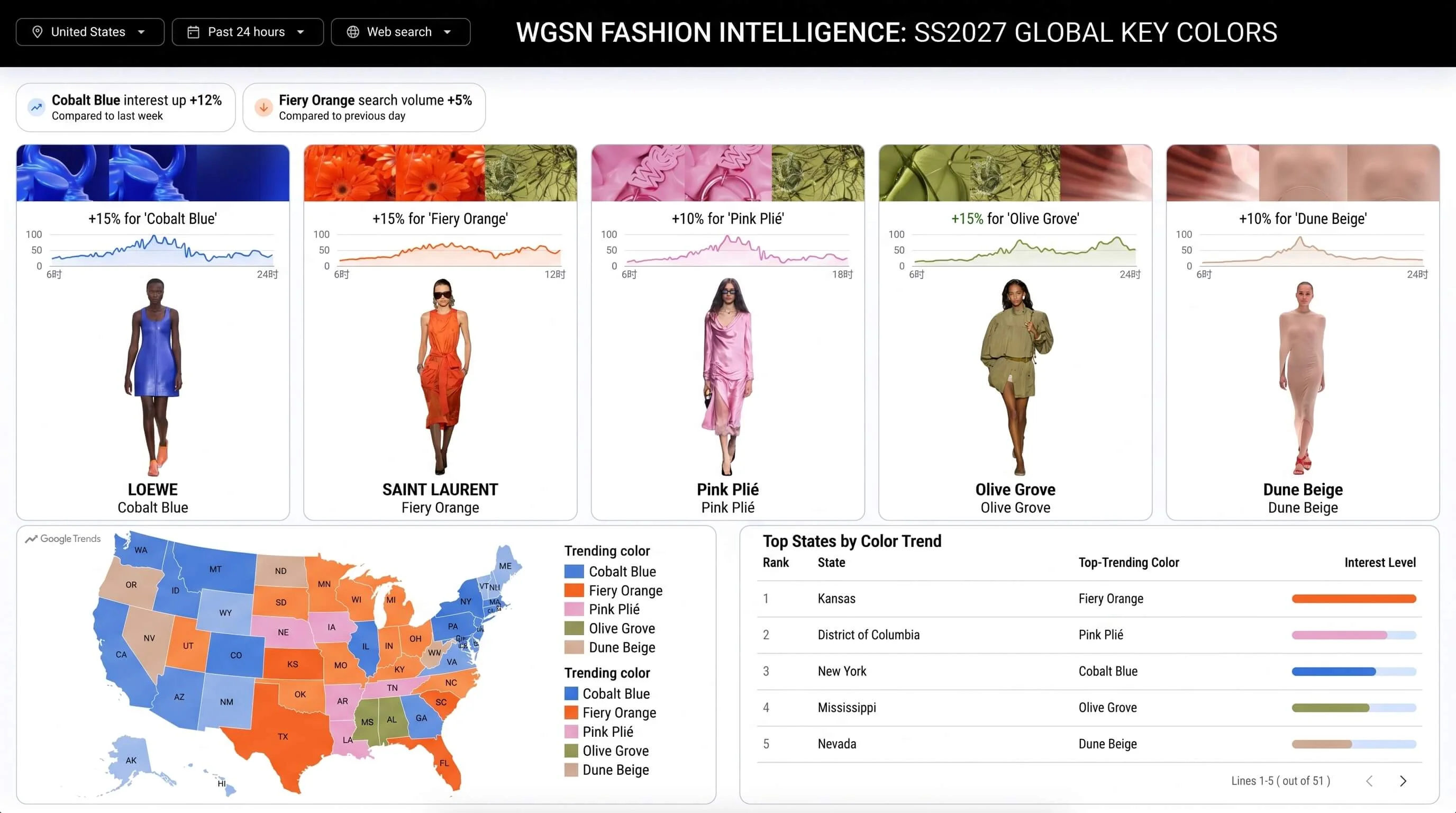Open the Cobalt Blue interest up +12% card
The image size is (1456, 813).
[125, 107]
